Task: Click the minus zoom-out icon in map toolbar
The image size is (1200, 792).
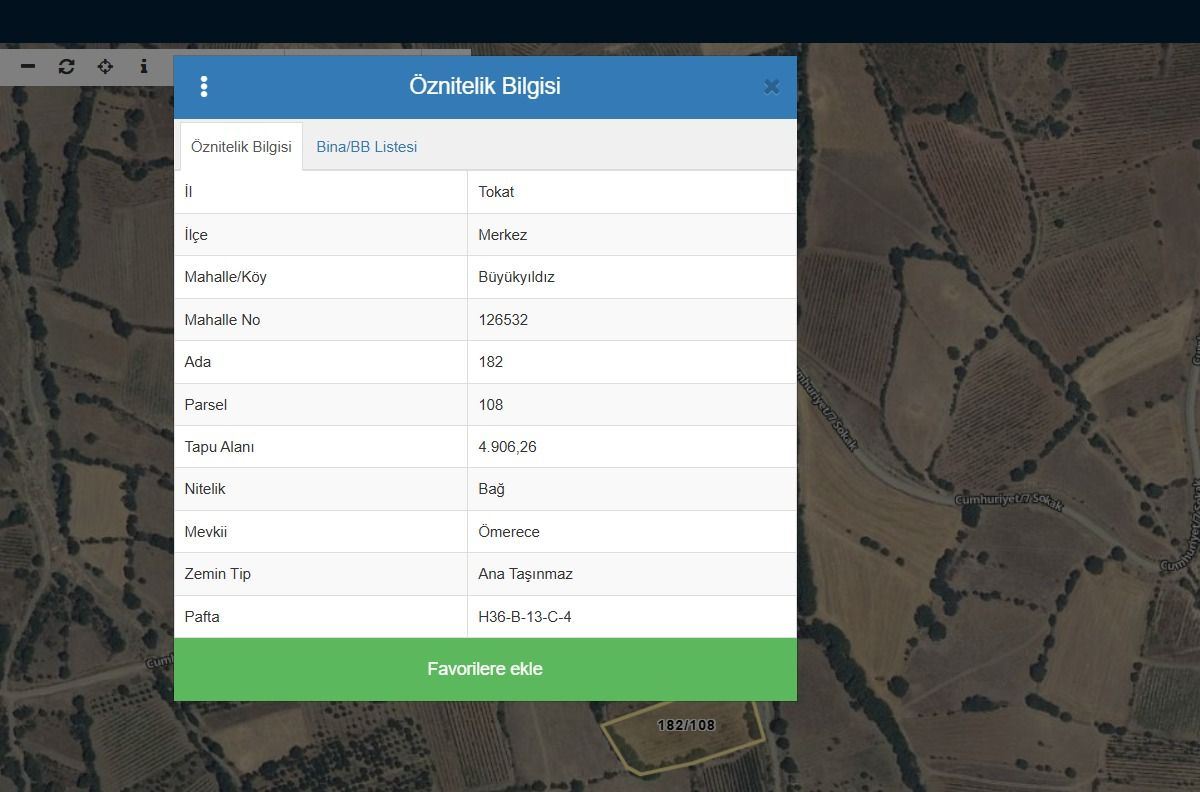Action: 28,66
